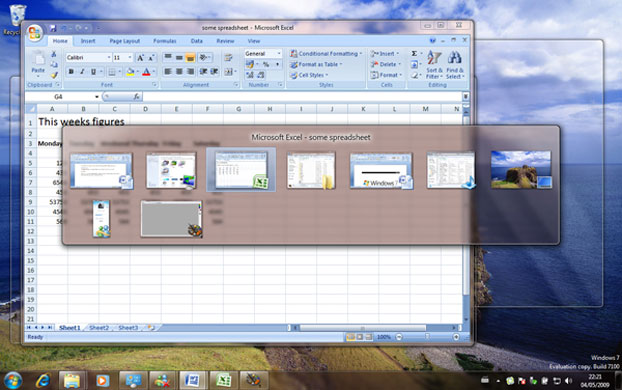Insert a new worksheet tab
This screenshot has width=622, height=390.
click(x=151, y=328)
